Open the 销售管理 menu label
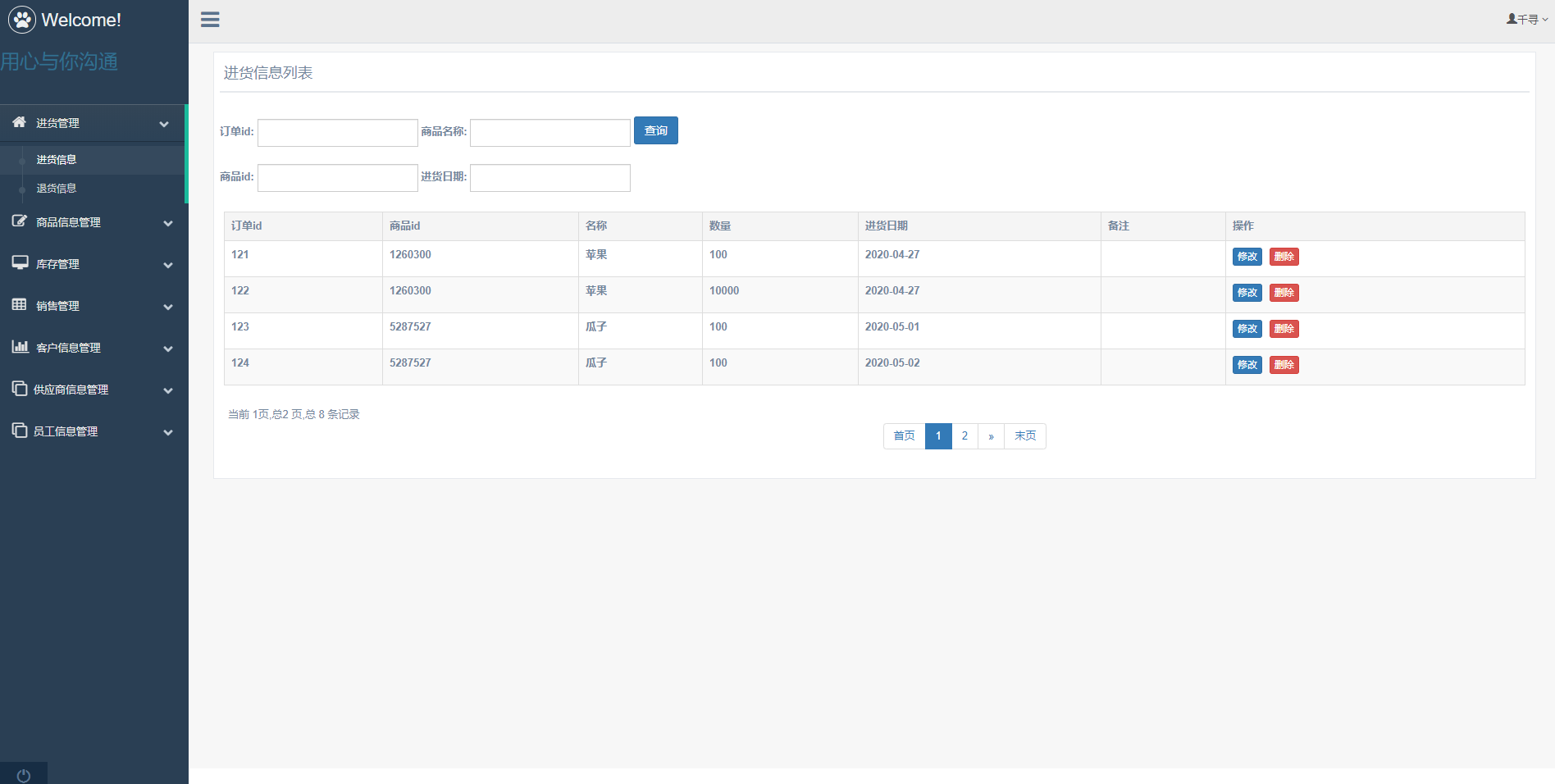Image resolution: width=1555 pixels, height=784 pixels. click(x=58, y=306)
